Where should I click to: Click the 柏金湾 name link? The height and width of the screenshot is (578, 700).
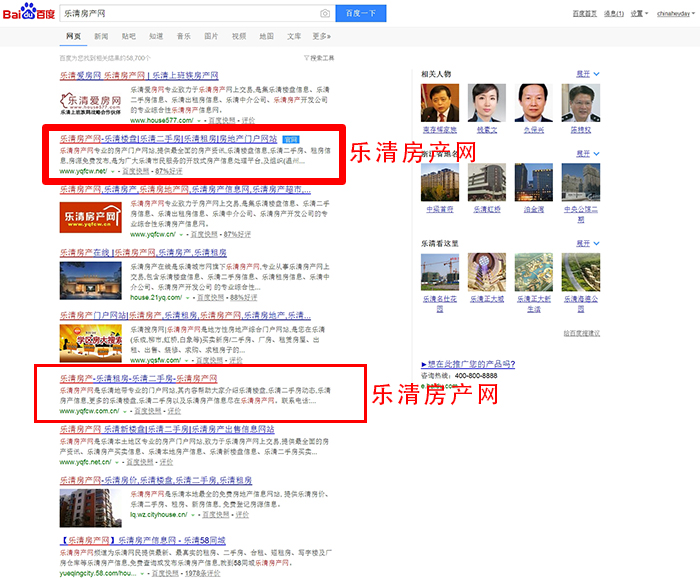(x=533, y=209)
